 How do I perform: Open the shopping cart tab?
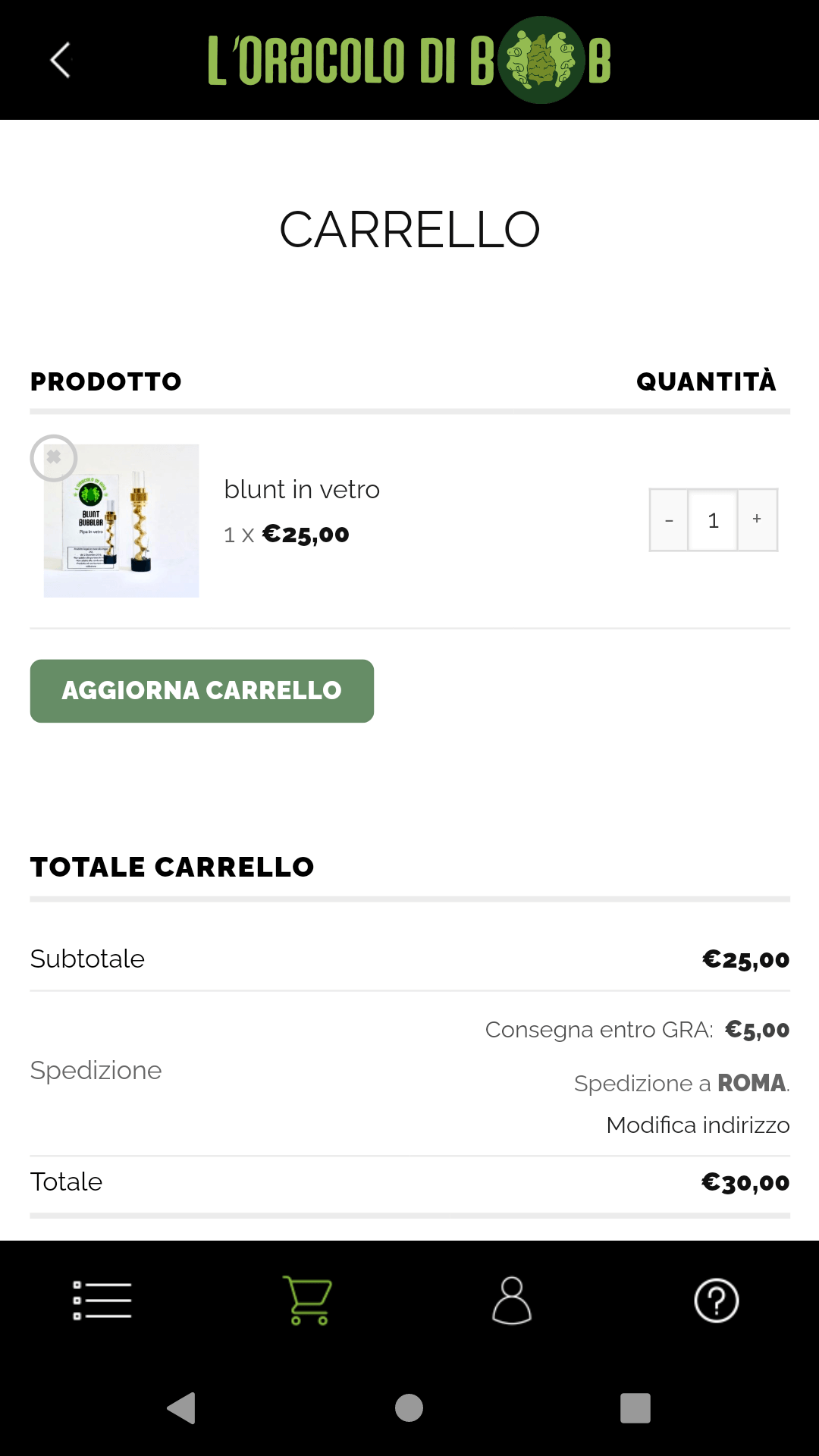tap(307, 1300)
